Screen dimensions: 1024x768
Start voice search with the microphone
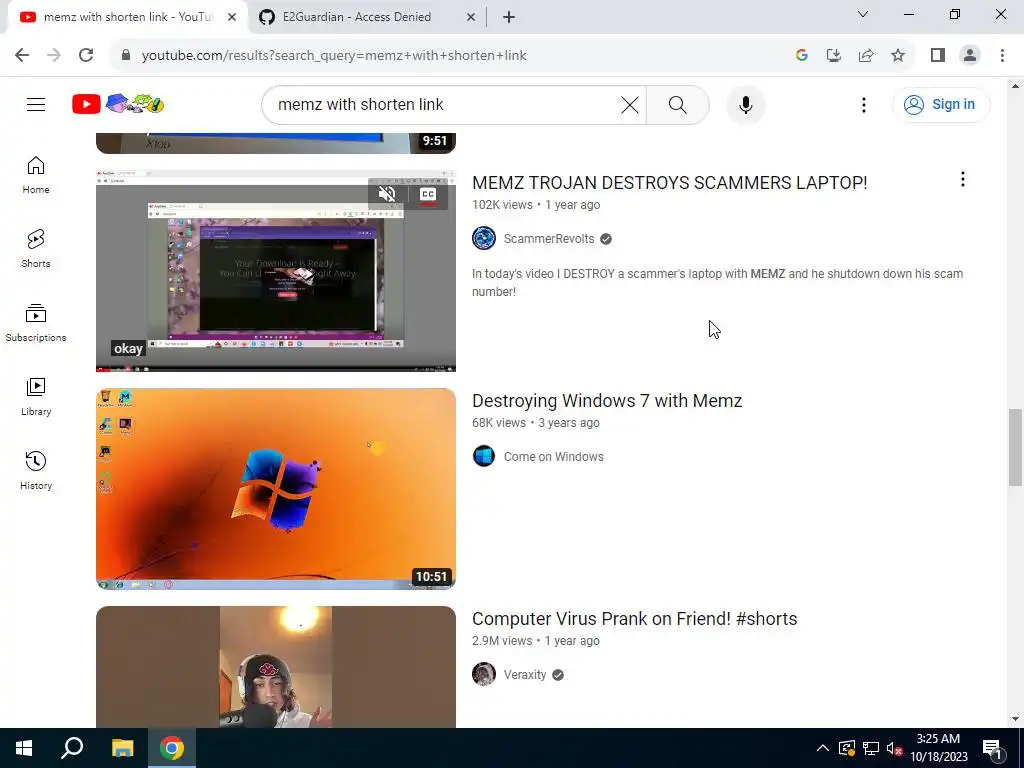tap(745, 104)
